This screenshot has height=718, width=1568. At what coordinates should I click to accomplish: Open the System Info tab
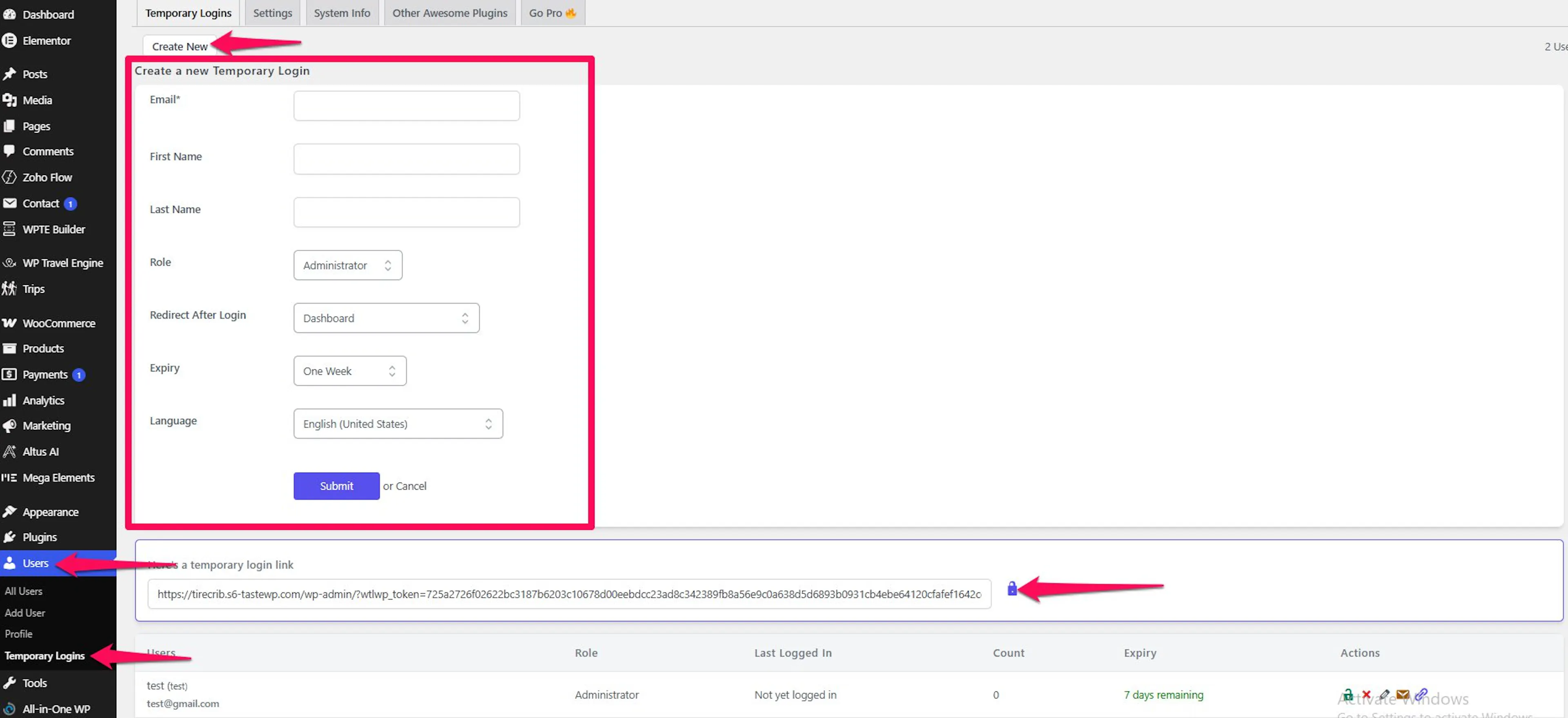click(x=341, y=13)
